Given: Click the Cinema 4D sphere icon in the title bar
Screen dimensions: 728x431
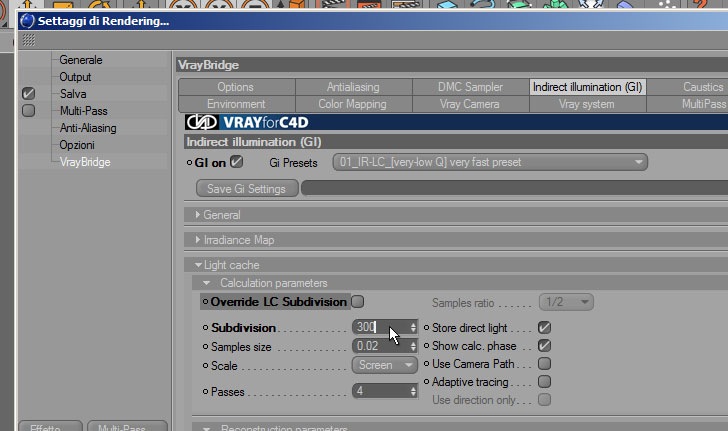Looking at the screenshot, I should point(27,21).
